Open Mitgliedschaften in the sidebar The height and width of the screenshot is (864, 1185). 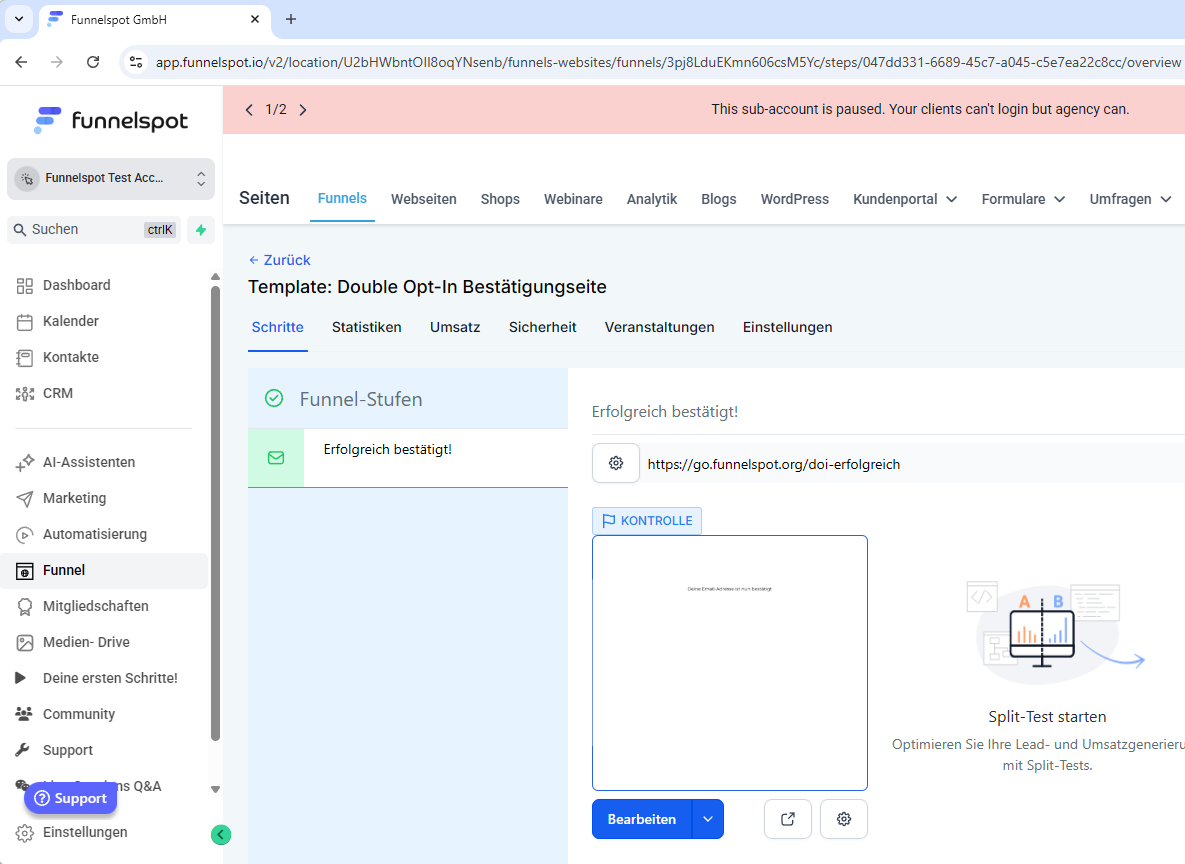click(95, 606)
